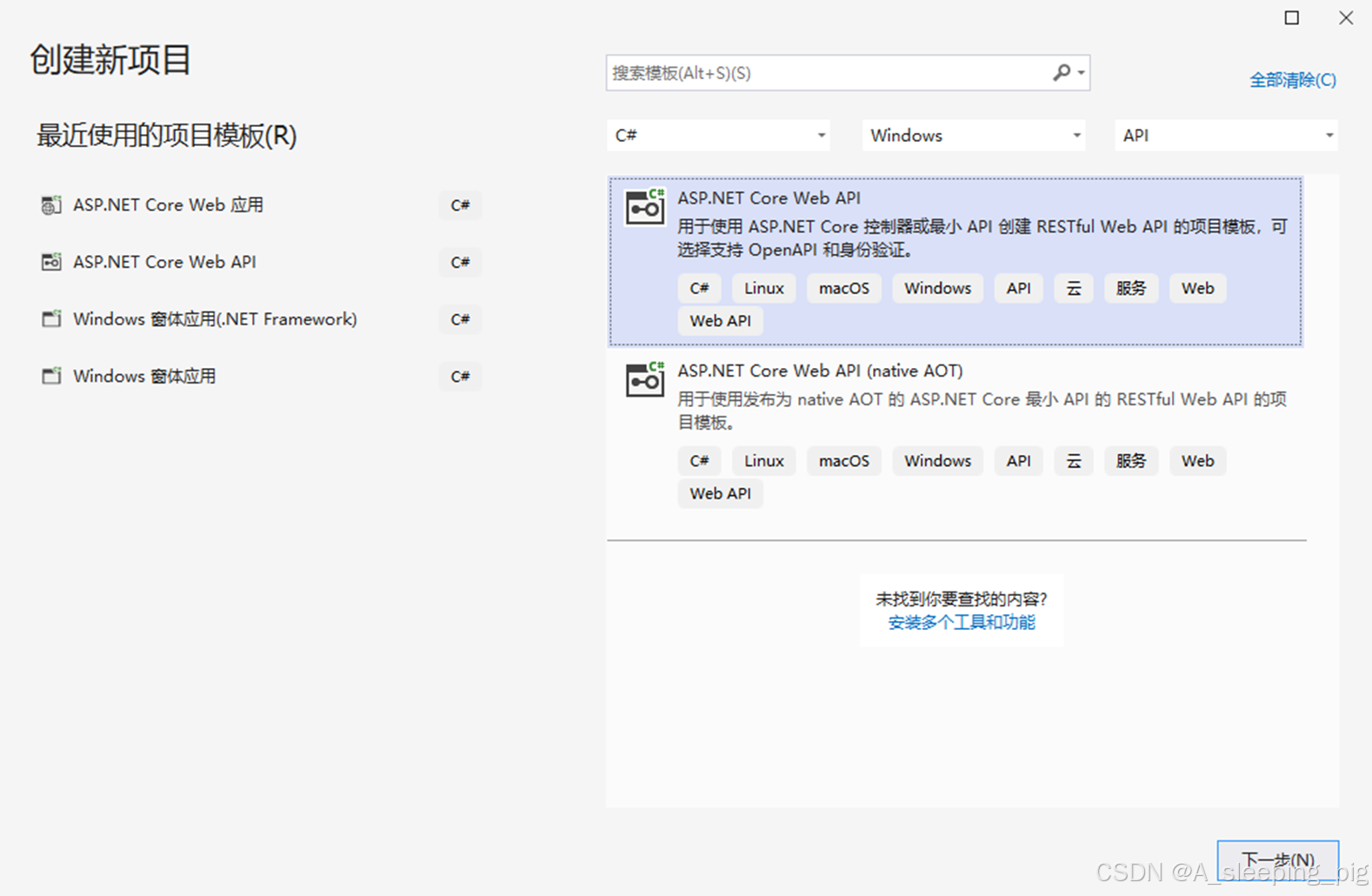The height and width of the screenshot is (896, 1372).
Task: Click the recent Windows 窗体应用 icon
Action: (x=51, y=376)
